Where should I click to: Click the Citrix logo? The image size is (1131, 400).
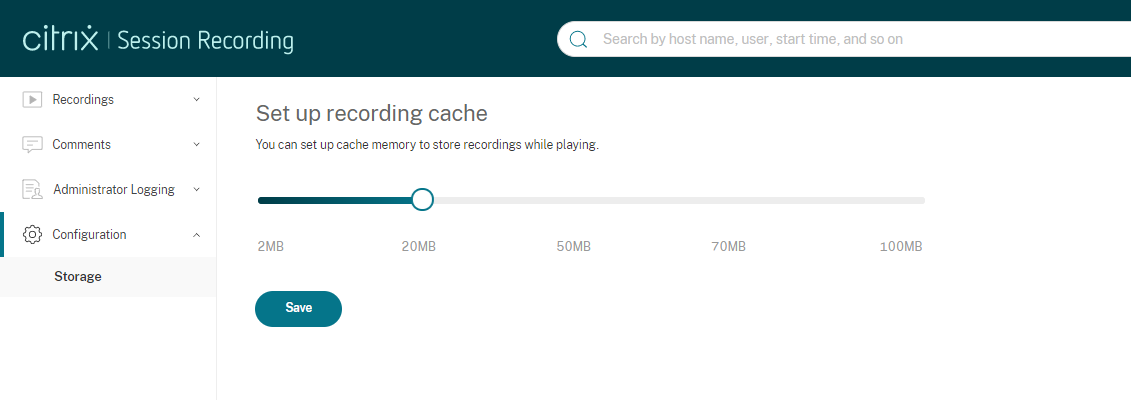tap(60, 40)
